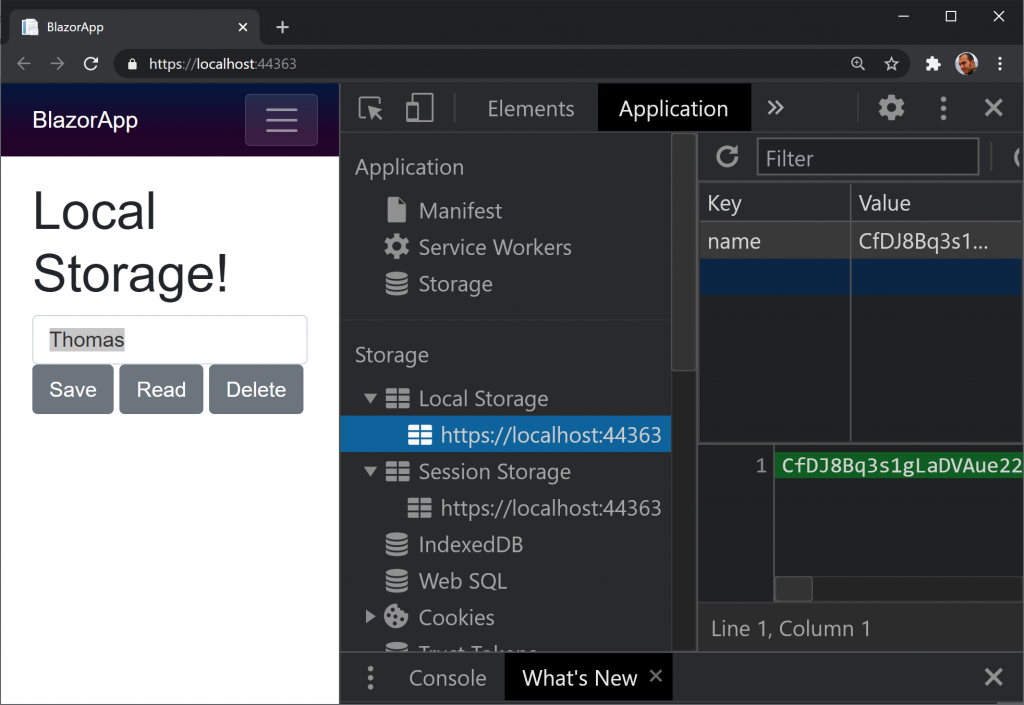
Task: Open the Extensions puzzle icon
Action: [x=933, y=63]
